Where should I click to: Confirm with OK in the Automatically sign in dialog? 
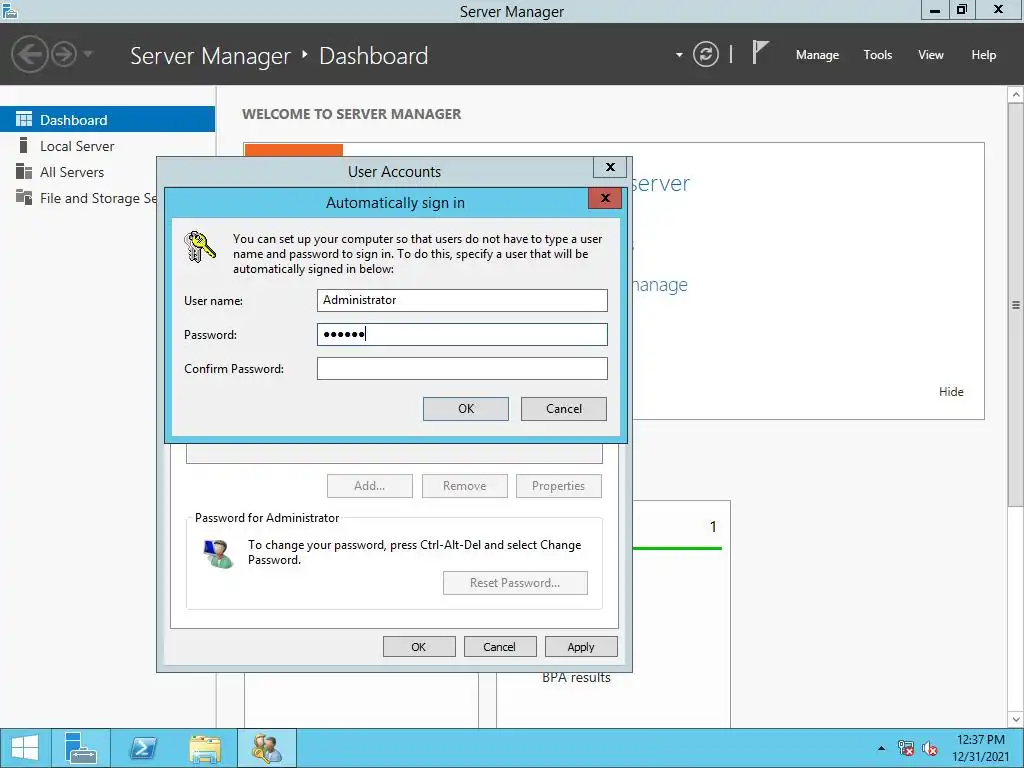click(466, 409)
